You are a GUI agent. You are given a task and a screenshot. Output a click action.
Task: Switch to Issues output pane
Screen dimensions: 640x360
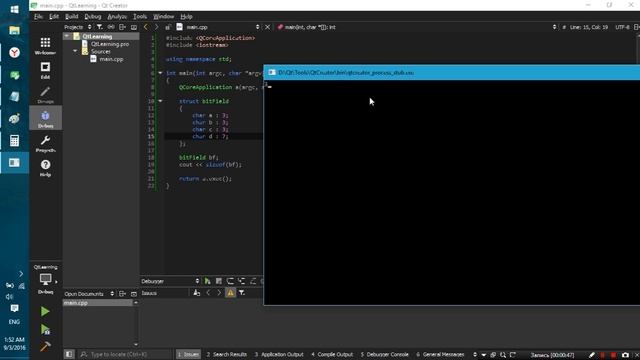(188, 354)
